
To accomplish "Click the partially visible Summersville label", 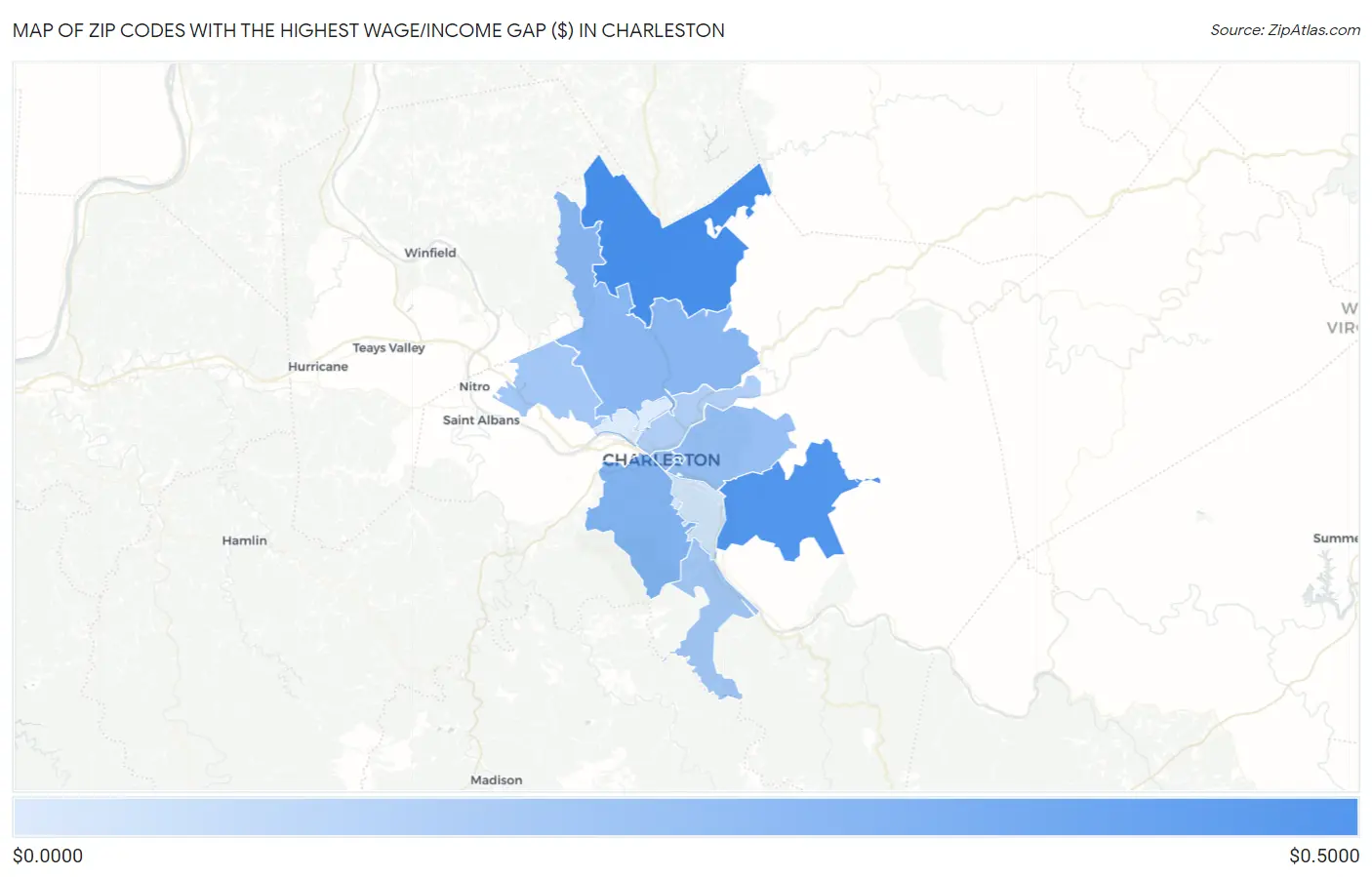I will pos(1335,538).
